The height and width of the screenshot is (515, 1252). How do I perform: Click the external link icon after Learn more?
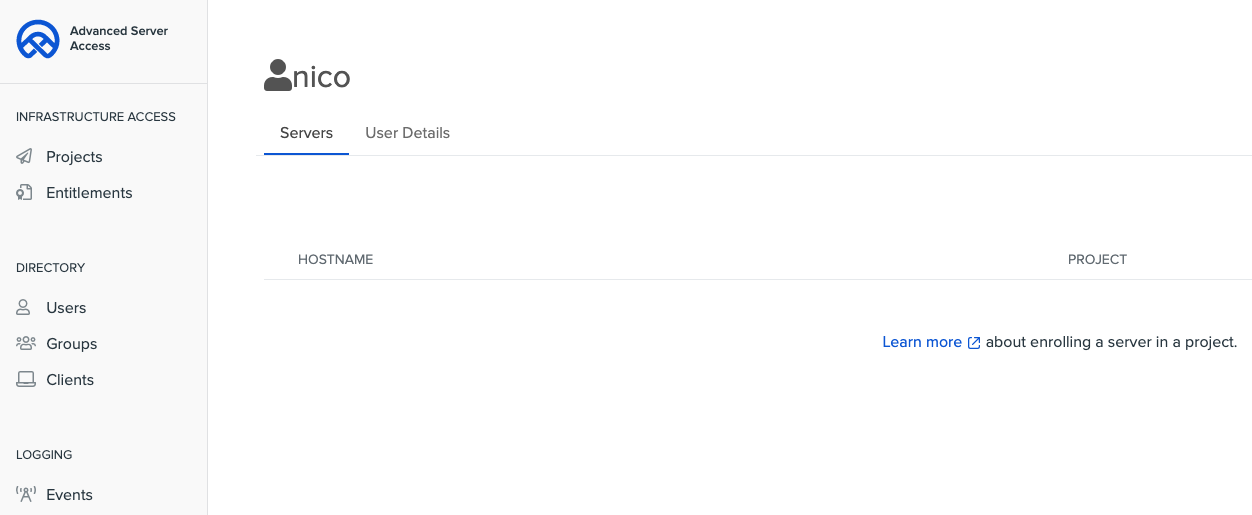coord(974,343)
